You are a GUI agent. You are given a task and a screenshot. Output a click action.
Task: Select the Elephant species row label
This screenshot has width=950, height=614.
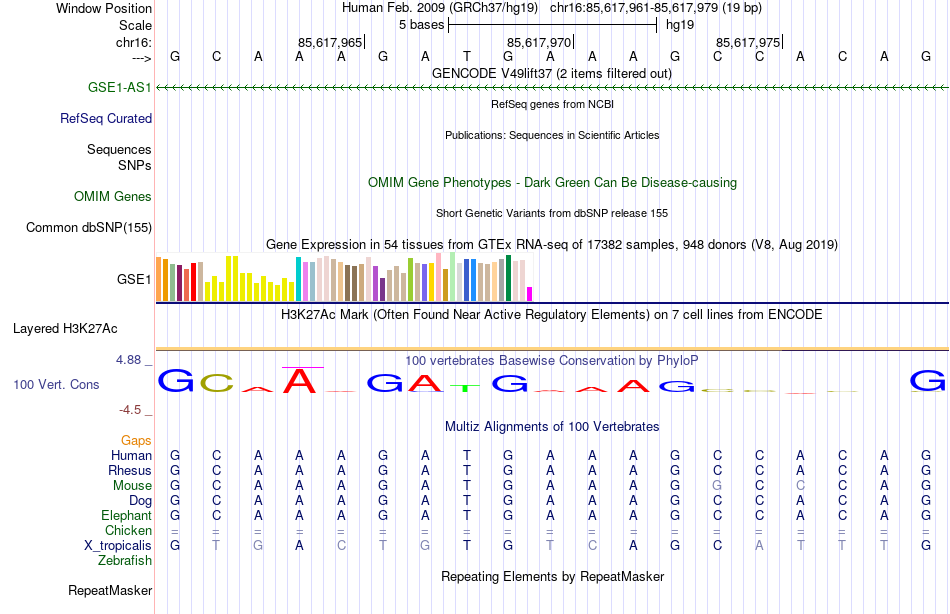coord(126,515)
